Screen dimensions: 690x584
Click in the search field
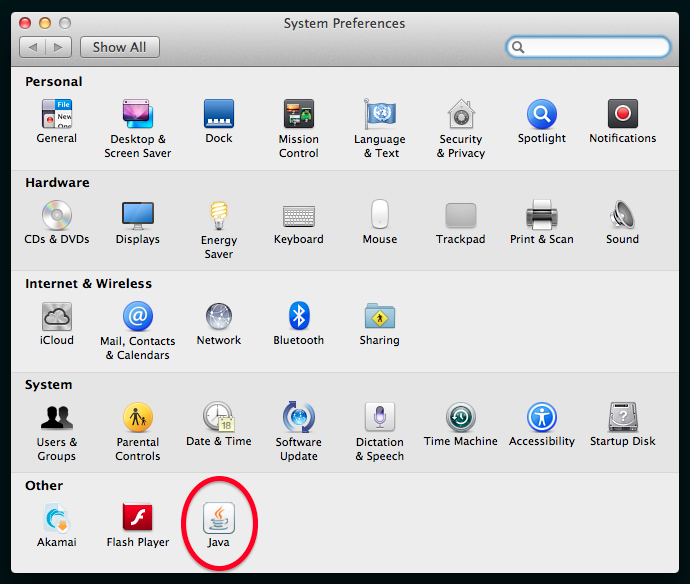(597, 47)
